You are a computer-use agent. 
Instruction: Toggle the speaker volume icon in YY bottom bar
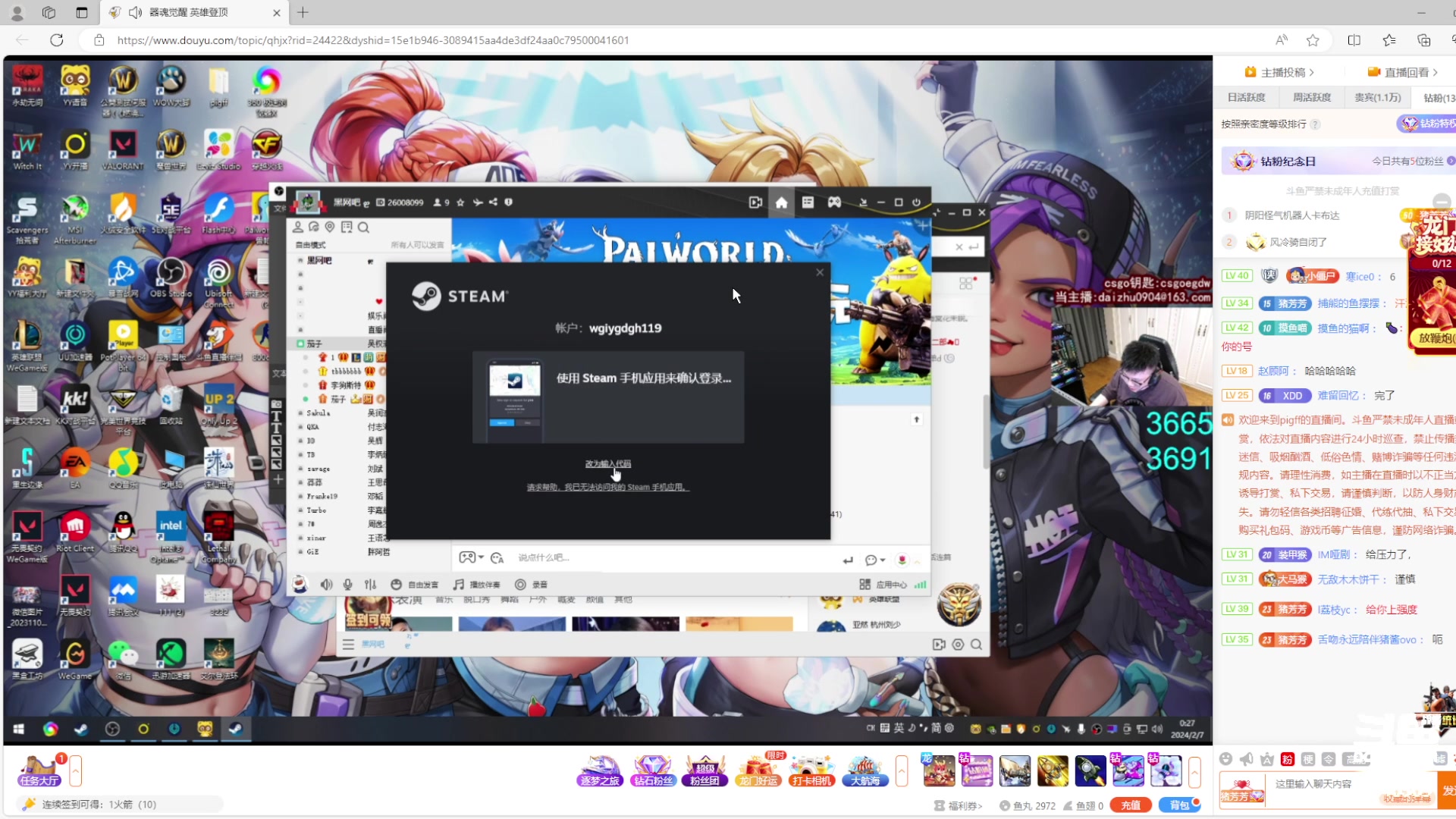coord(326,585)
